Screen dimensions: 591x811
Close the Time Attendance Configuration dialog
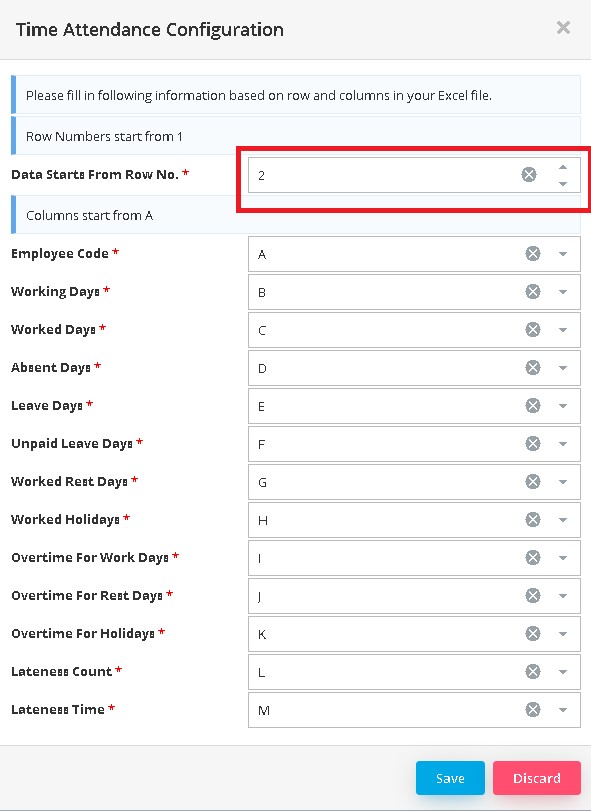(563, 27)
